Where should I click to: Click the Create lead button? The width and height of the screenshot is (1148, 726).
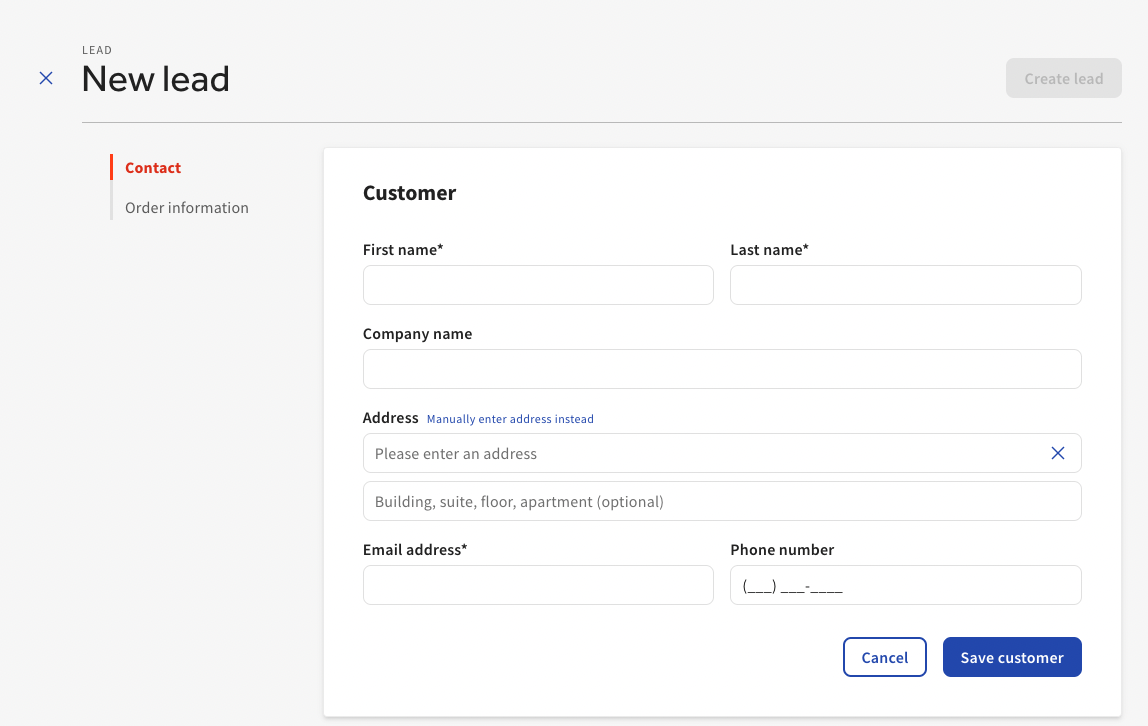click(1063, 79)
